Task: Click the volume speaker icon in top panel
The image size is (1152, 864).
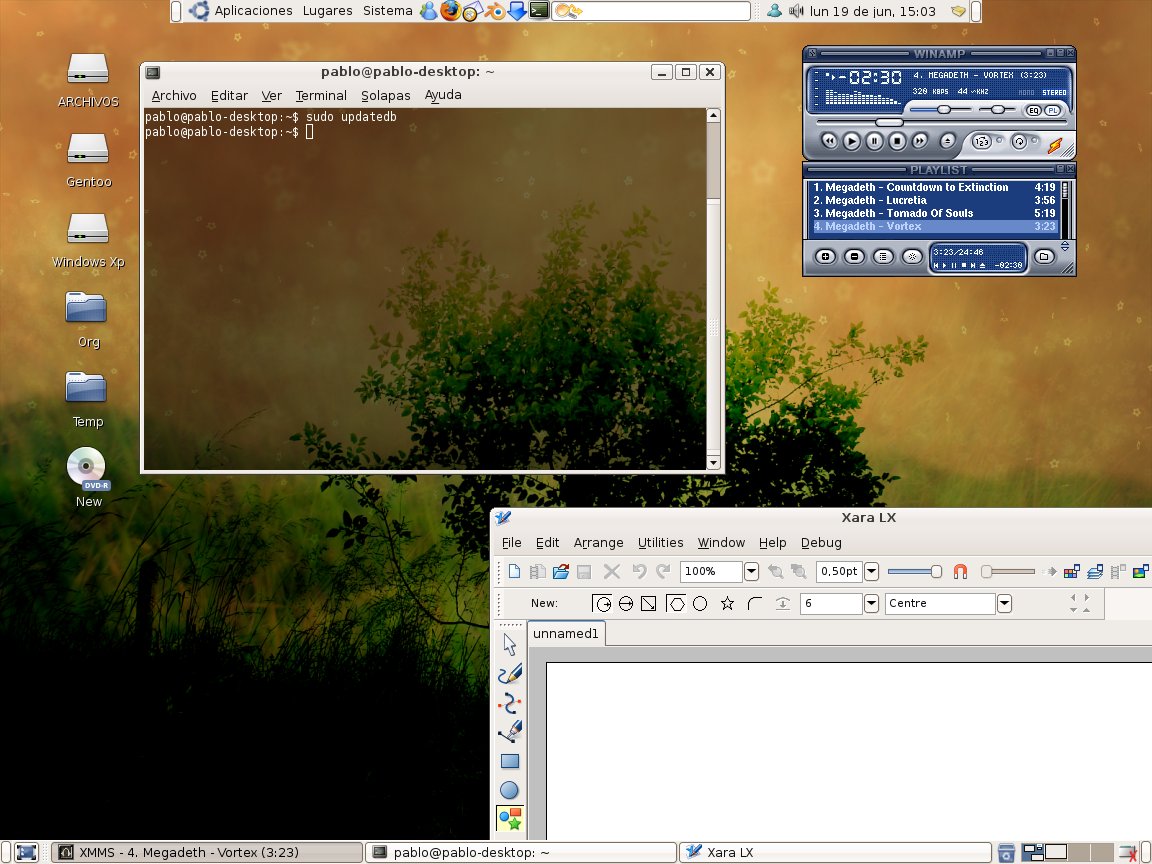Action: [796, 11]
